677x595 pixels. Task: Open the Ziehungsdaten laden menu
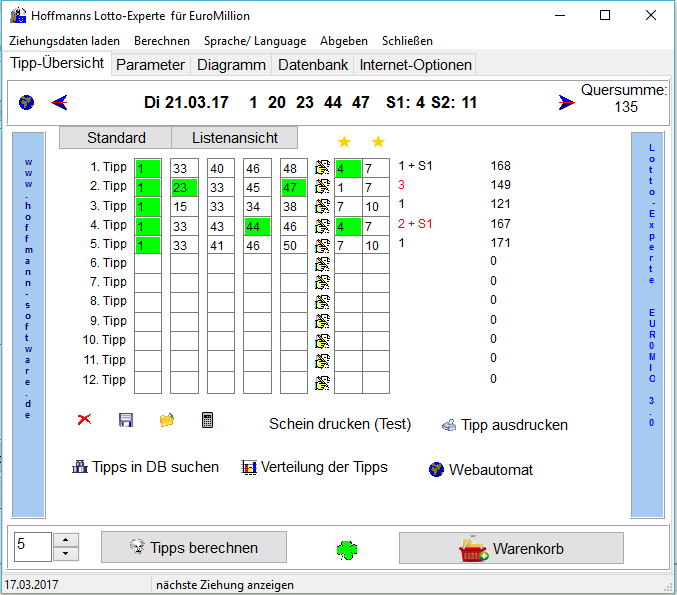64,41
